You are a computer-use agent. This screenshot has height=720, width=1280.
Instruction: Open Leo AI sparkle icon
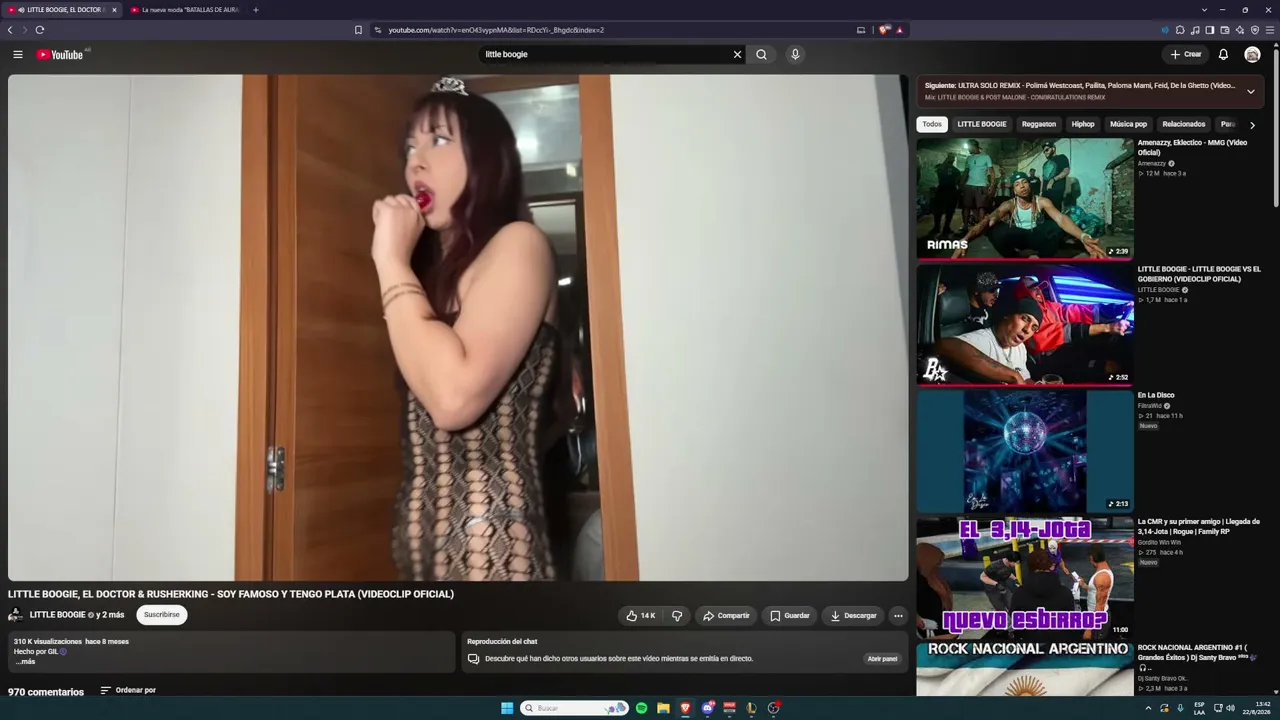tap(1240, 30)
